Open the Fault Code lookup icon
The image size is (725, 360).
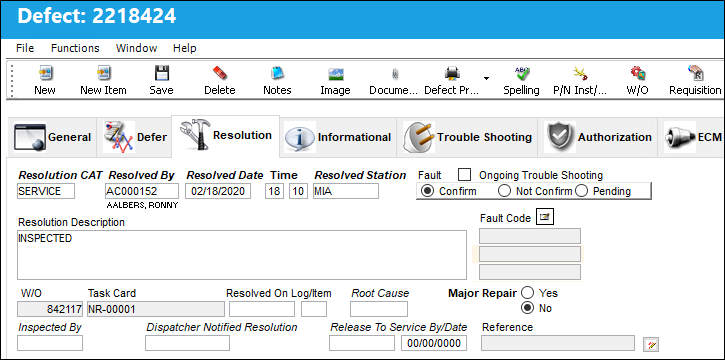(545, 217)
